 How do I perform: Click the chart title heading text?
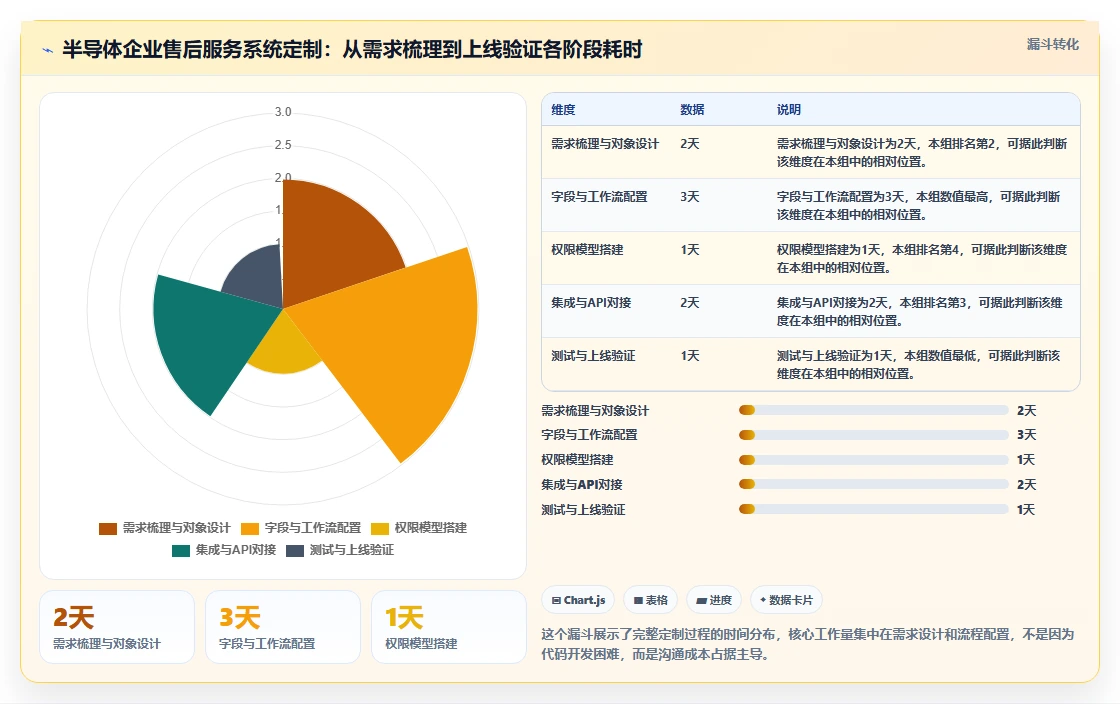click(x=352, y=50)
